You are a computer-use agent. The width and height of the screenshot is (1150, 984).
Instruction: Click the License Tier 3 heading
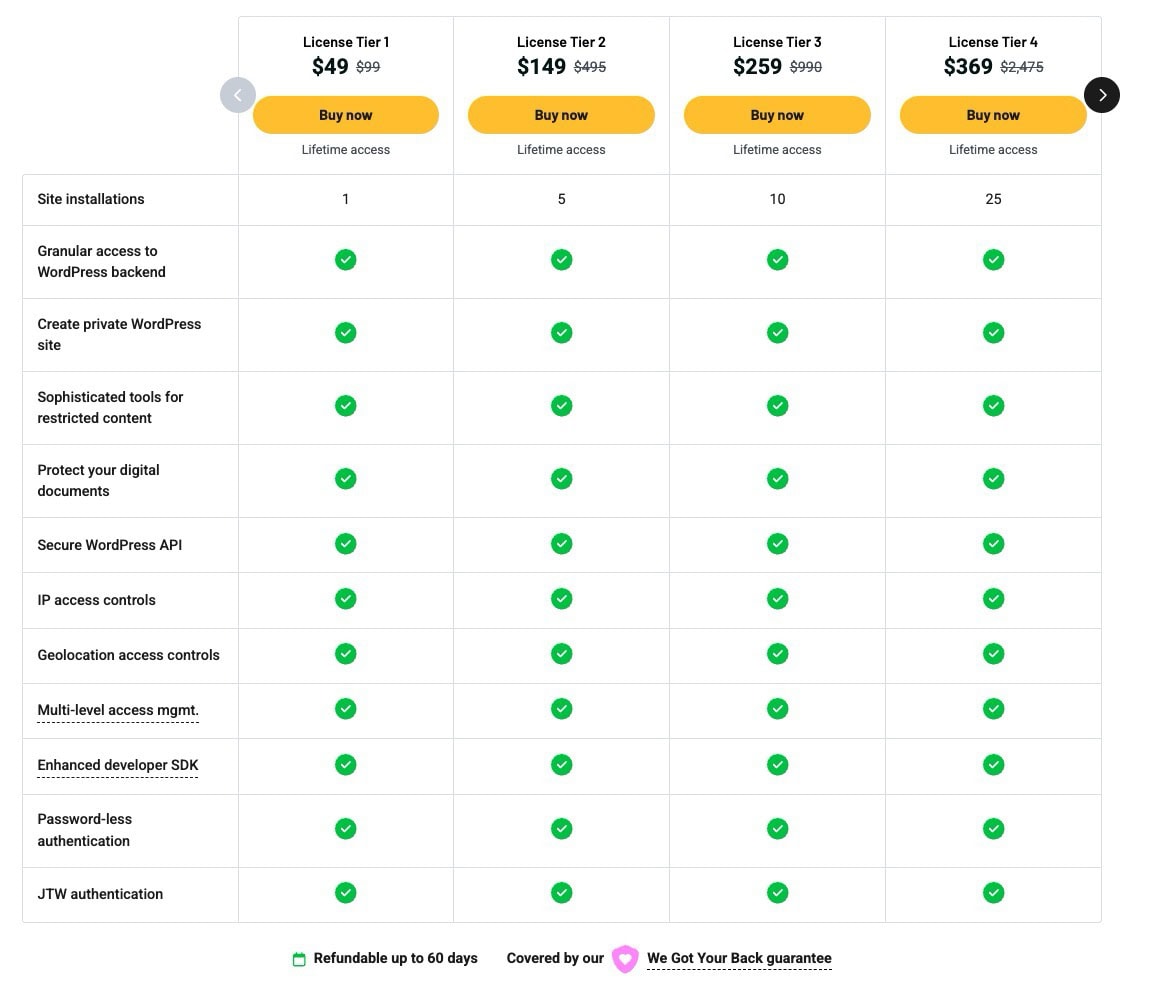pos(777,42)
